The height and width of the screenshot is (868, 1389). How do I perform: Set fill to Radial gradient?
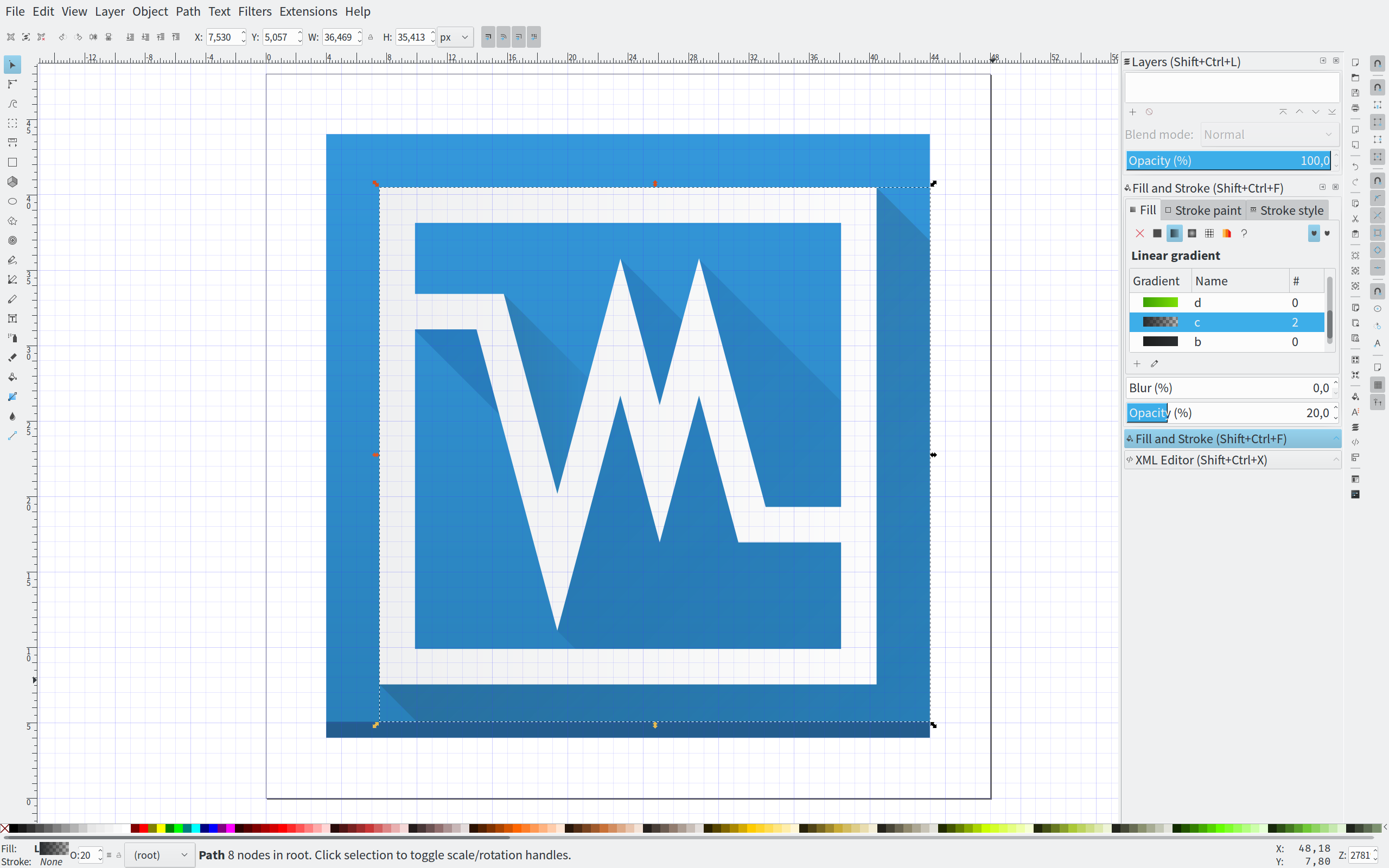tap(1192, 233)
